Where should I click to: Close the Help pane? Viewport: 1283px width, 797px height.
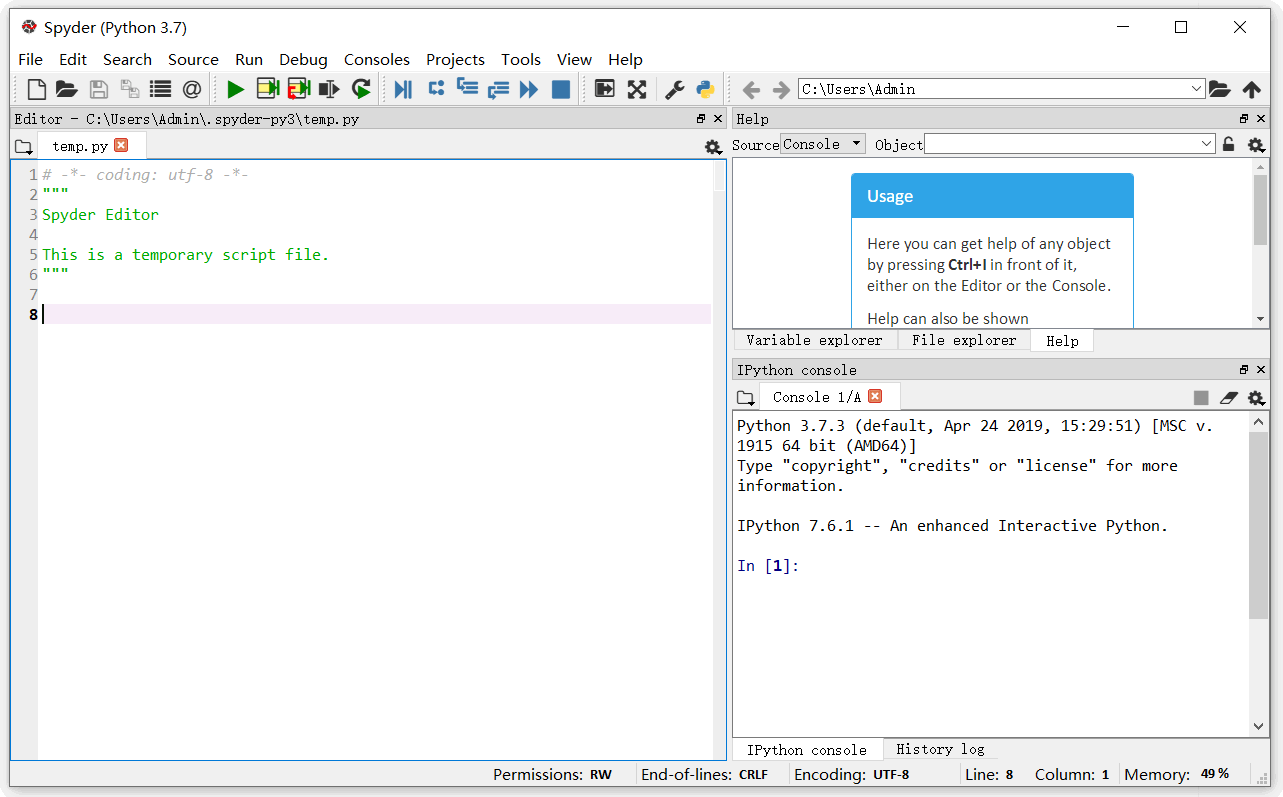click(1260, 118)
